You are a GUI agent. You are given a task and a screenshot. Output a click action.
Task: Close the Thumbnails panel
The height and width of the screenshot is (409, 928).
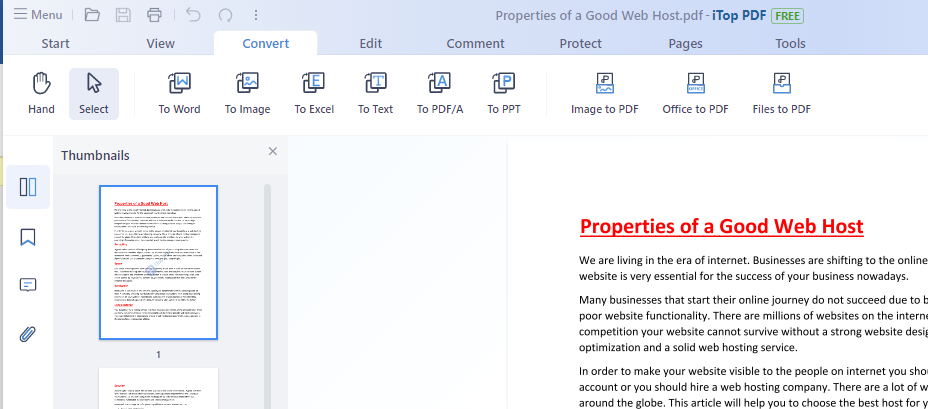[x=273, y=151]
